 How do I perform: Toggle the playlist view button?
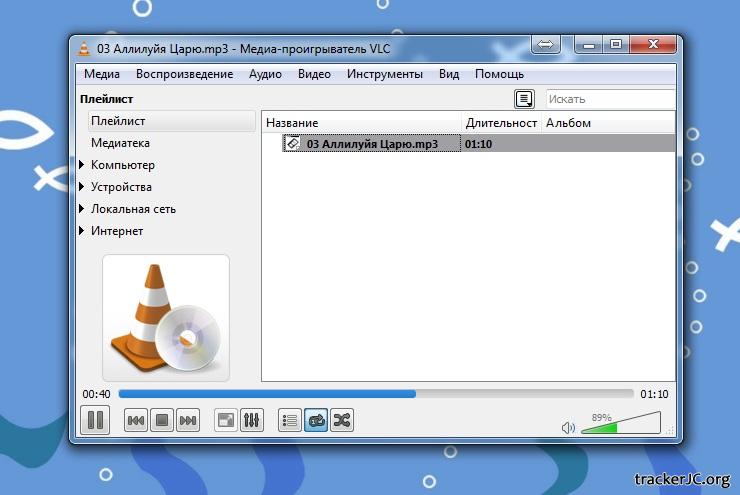289,421
